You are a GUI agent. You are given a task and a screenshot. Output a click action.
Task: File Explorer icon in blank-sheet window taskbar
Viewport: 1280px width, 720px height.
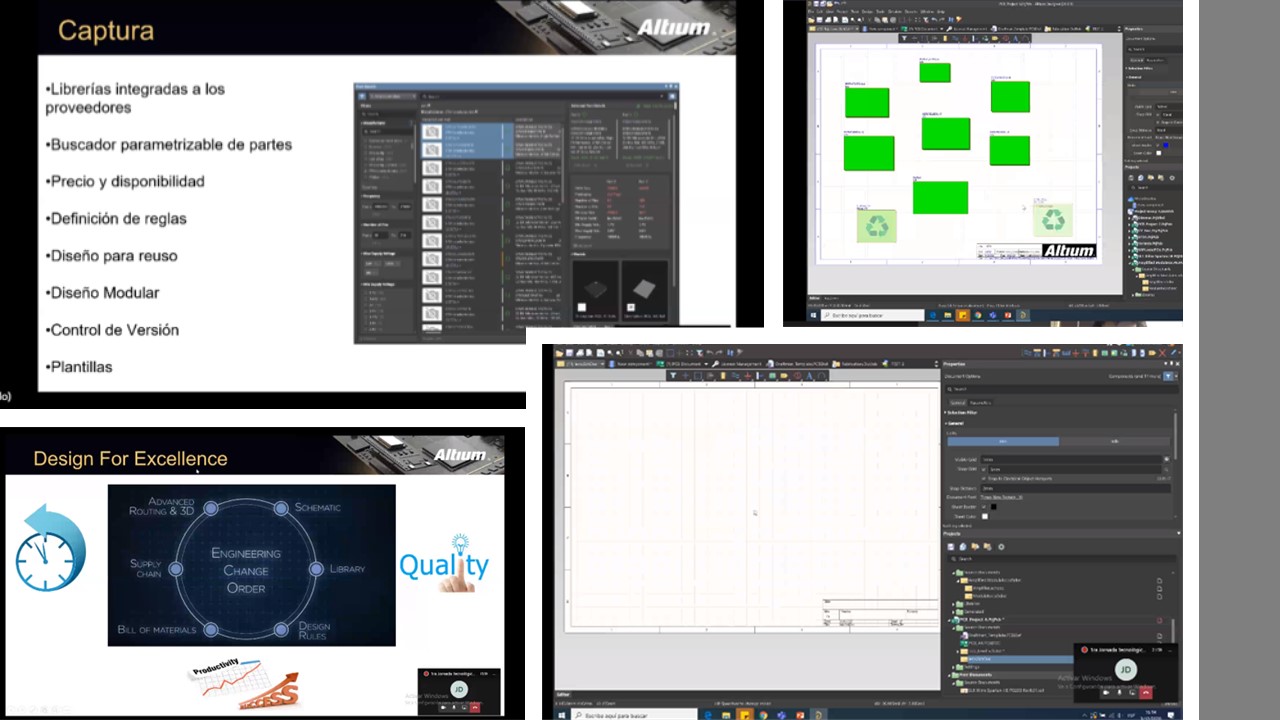pyautogui.click(x=726, y=715)
